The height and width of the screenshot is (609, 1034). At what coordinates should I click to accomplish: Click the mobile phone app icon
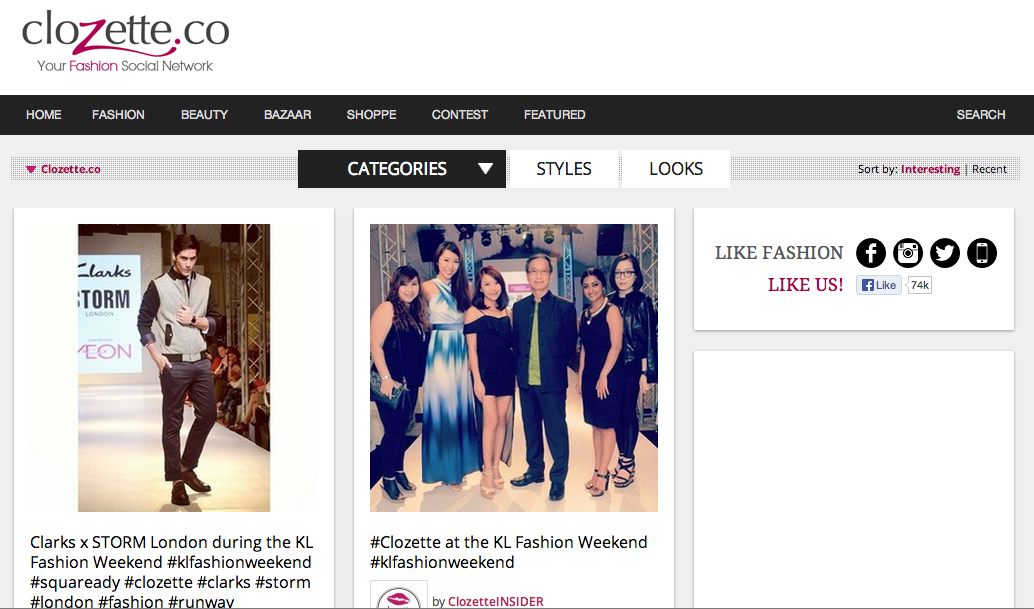(x=982, y=253)
